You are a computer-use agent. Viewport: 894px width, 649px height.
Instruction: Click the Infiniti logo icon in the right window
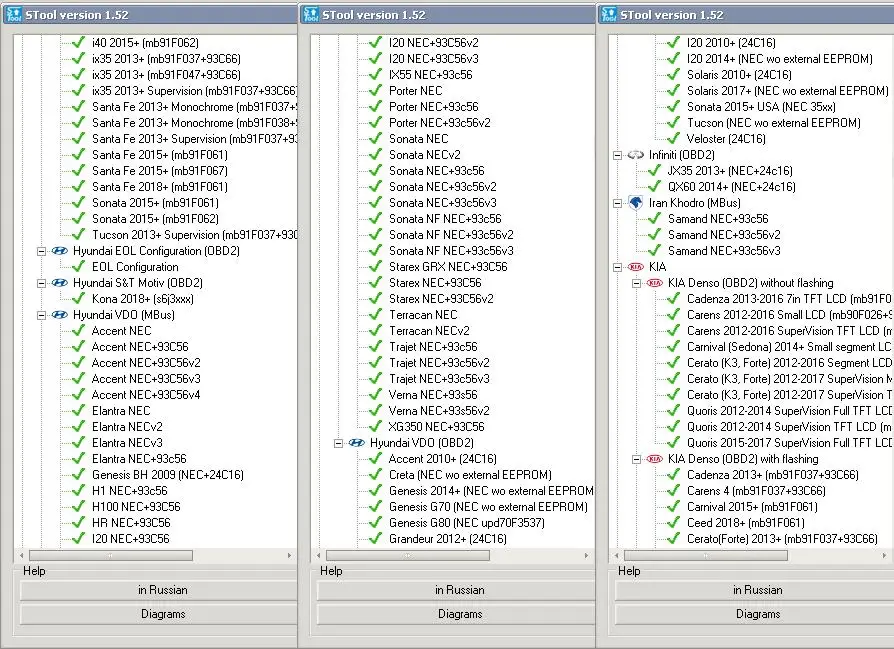click(x=635, y=155)
